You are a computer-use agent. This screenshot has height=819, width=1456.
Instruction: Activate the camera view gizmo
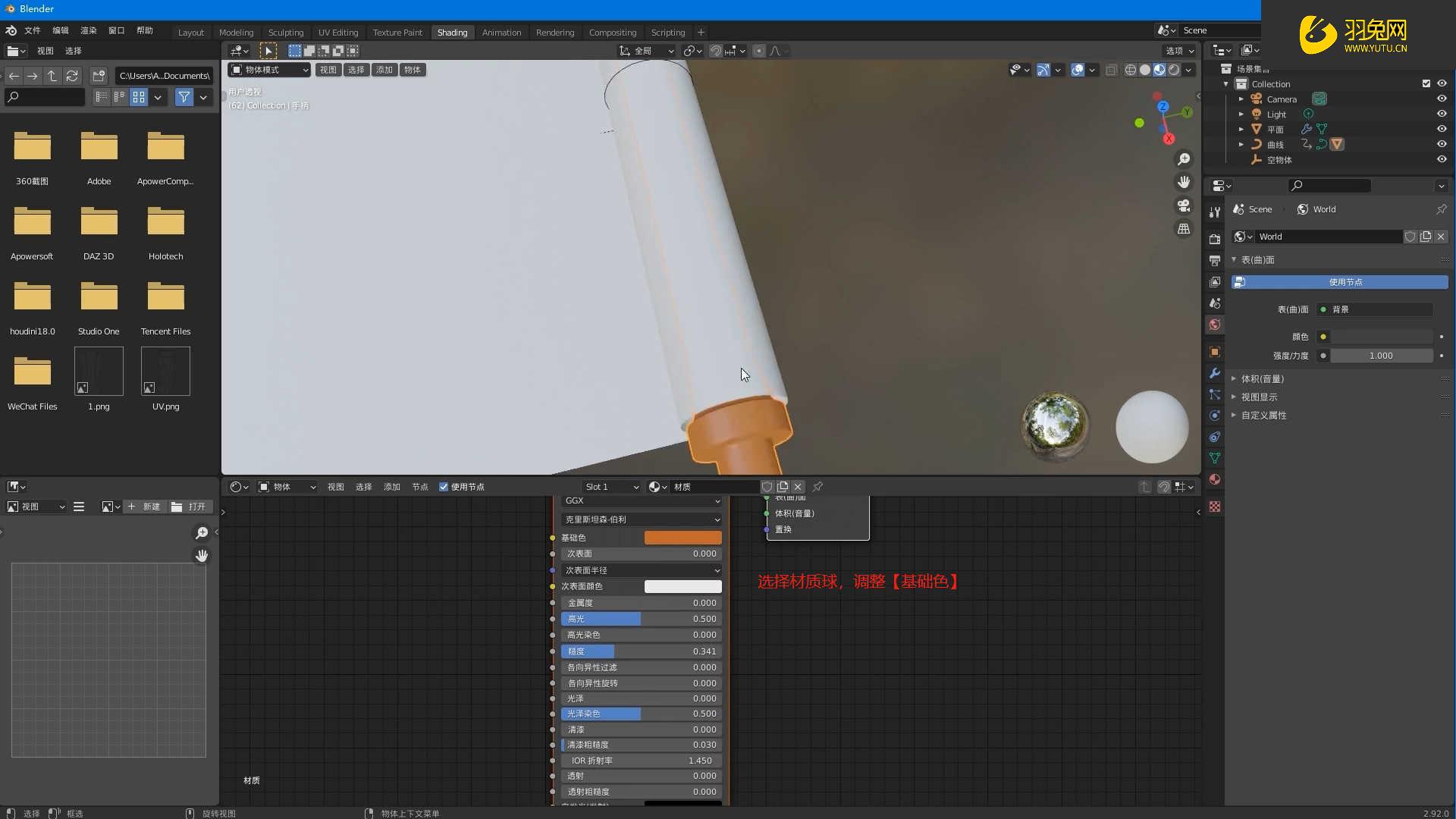click(1183, 206)
